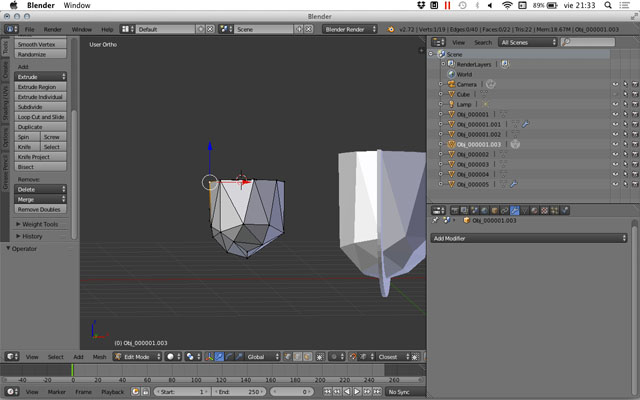Click the current frame field showing 0

pyautogui.click(x=291, y=392)
